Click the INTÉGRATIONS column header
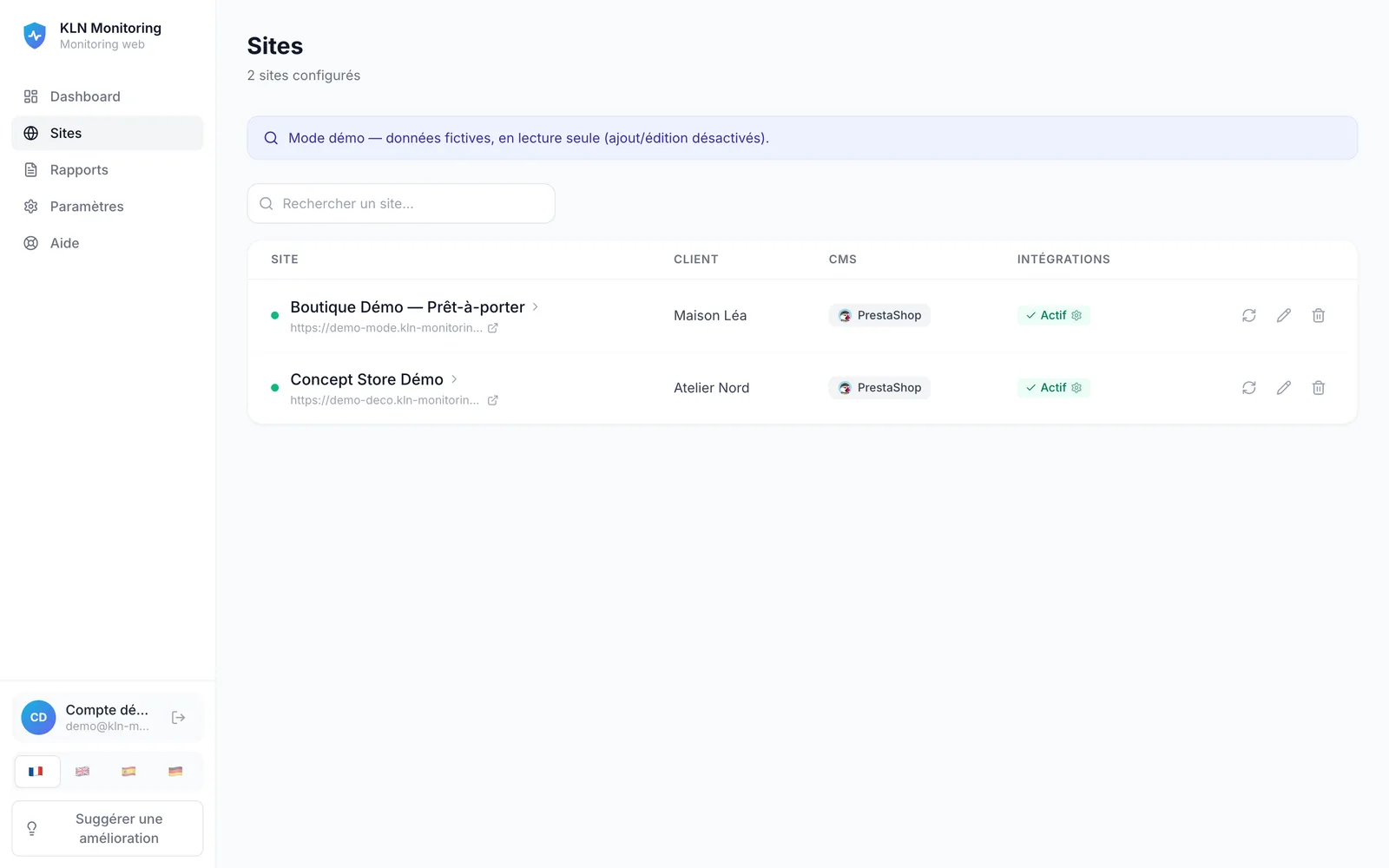 1063,260
